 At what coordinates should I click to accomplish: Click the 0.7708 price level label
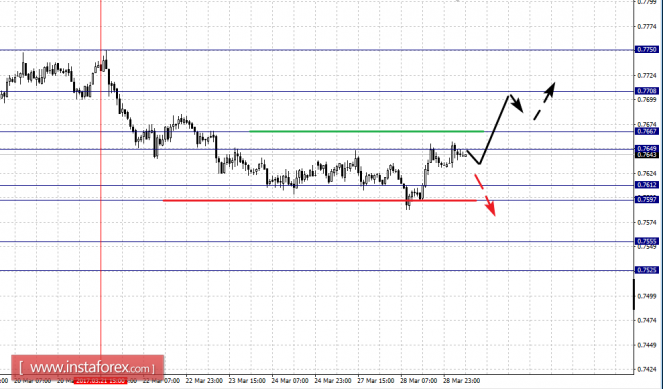click(647, 91)
